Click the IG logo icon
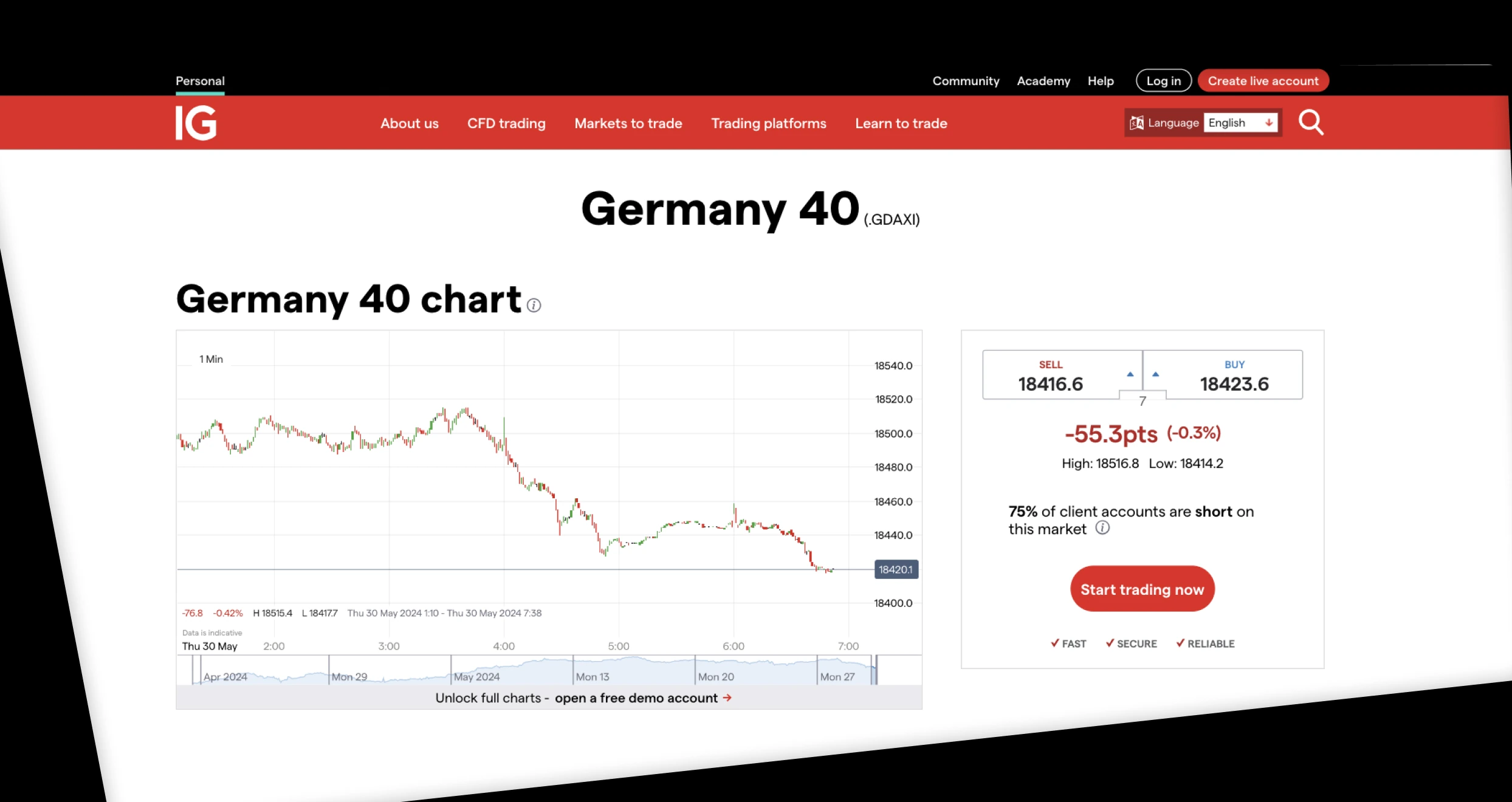 coord(197,122)
